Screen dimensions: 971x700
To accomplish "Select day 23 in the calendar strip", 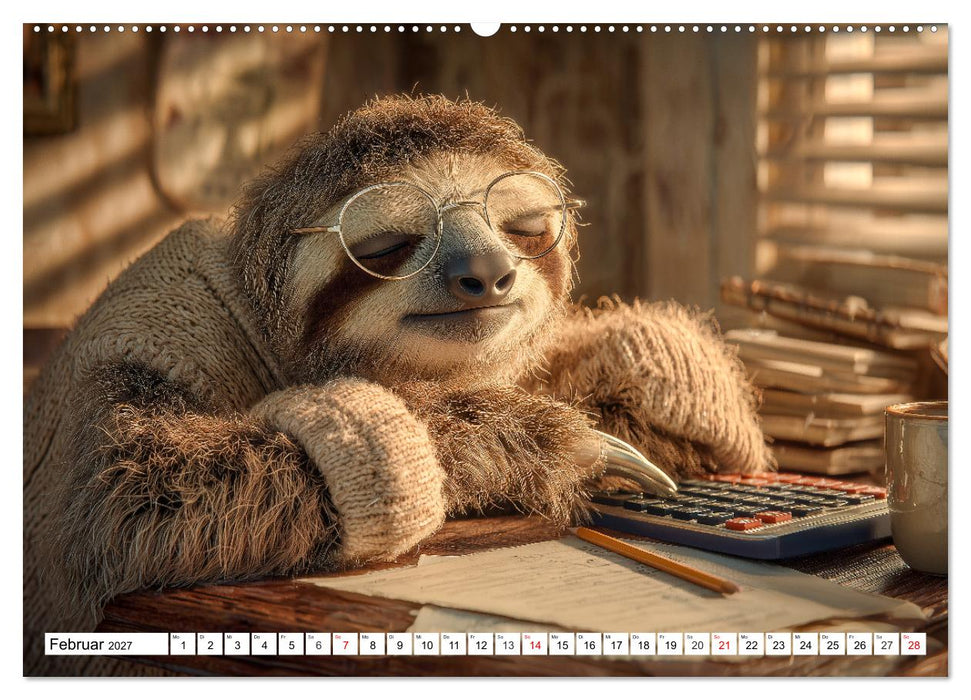I will click(x=778, y=644).
